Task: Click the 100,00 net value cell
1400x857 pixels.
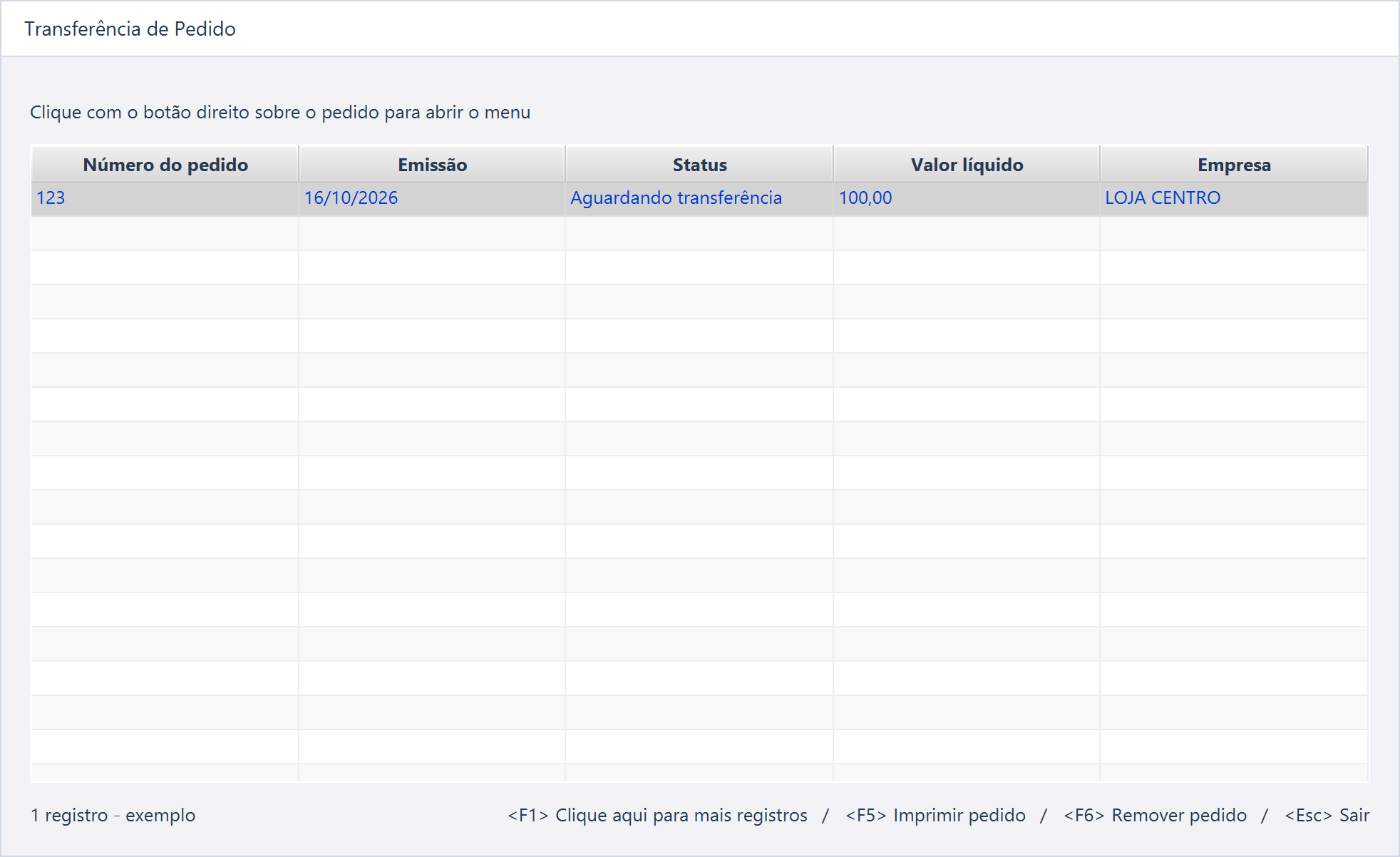Action: click(x=967, y=198)
